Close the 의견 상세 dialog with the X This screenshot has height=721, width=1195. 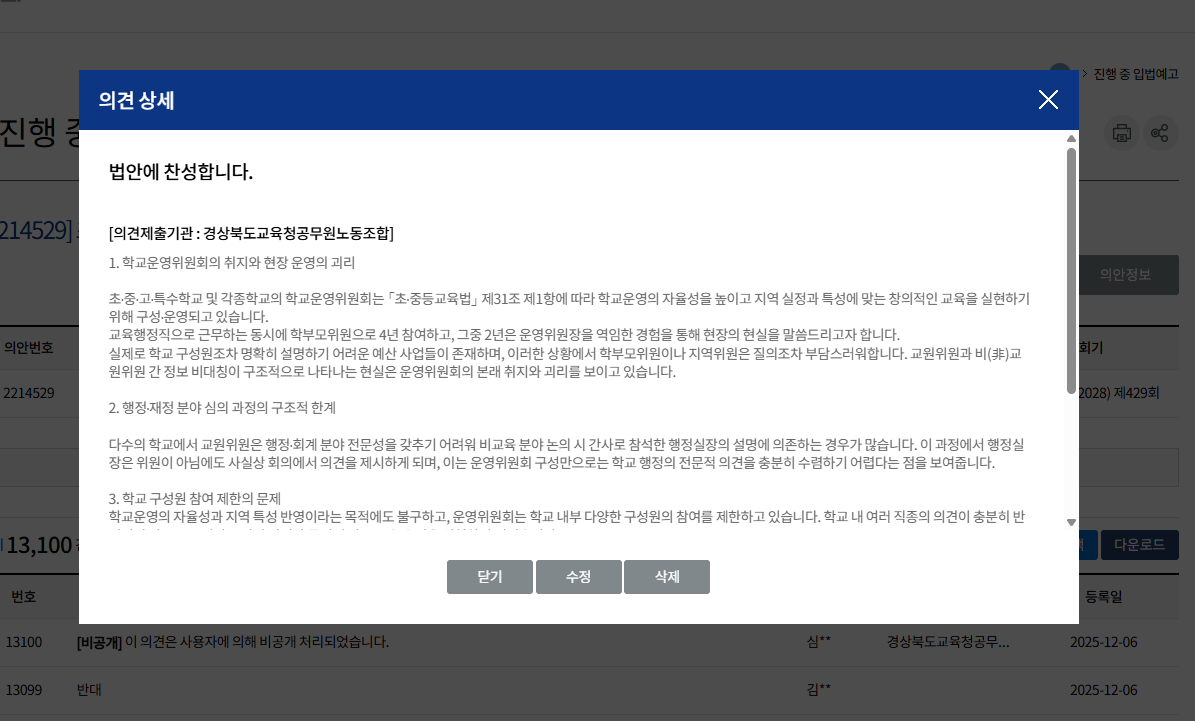click(1048, 100)
